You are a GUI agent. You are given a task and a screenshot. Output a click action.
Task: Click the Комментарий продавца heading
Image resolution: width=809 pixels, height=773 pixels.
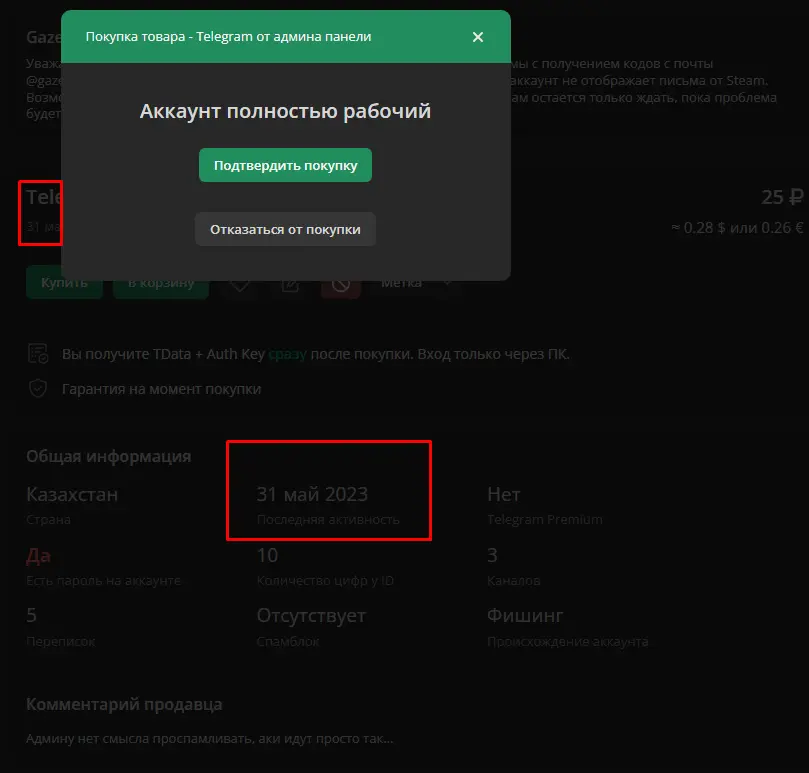click(124, 704)
